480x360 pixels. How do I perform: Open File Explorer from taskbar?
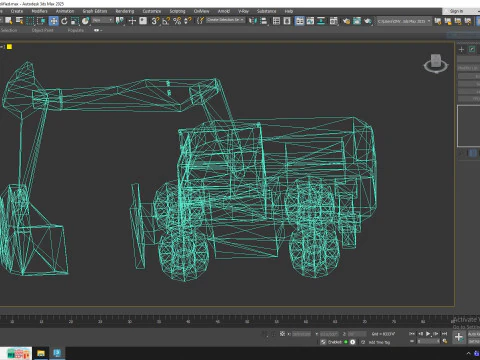click(41, 353)
